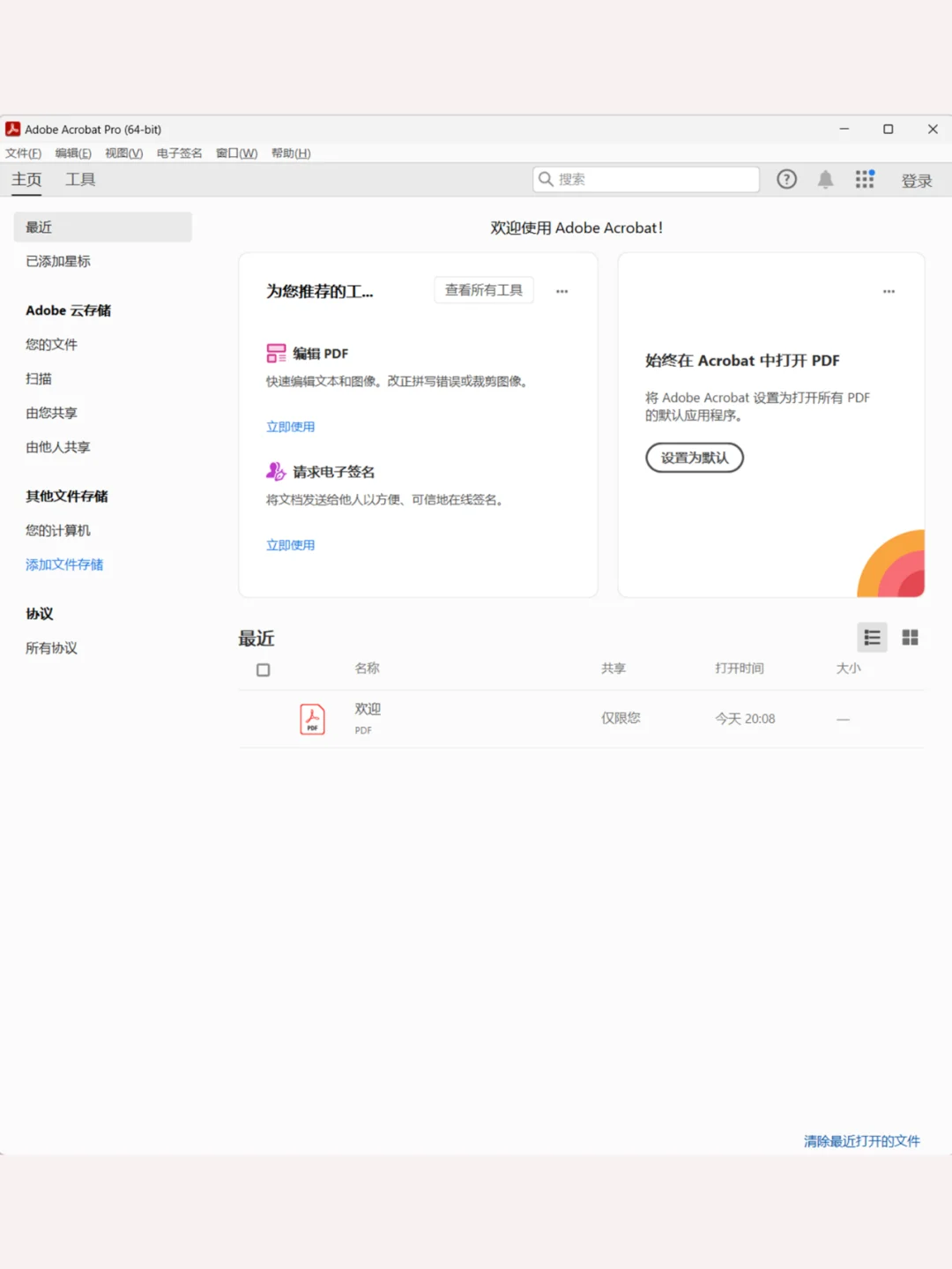The height and width of the screenshot is (1269, 952).
Task: Open the 欢迎 PDF via its file icon
Action: click(312, 719)
